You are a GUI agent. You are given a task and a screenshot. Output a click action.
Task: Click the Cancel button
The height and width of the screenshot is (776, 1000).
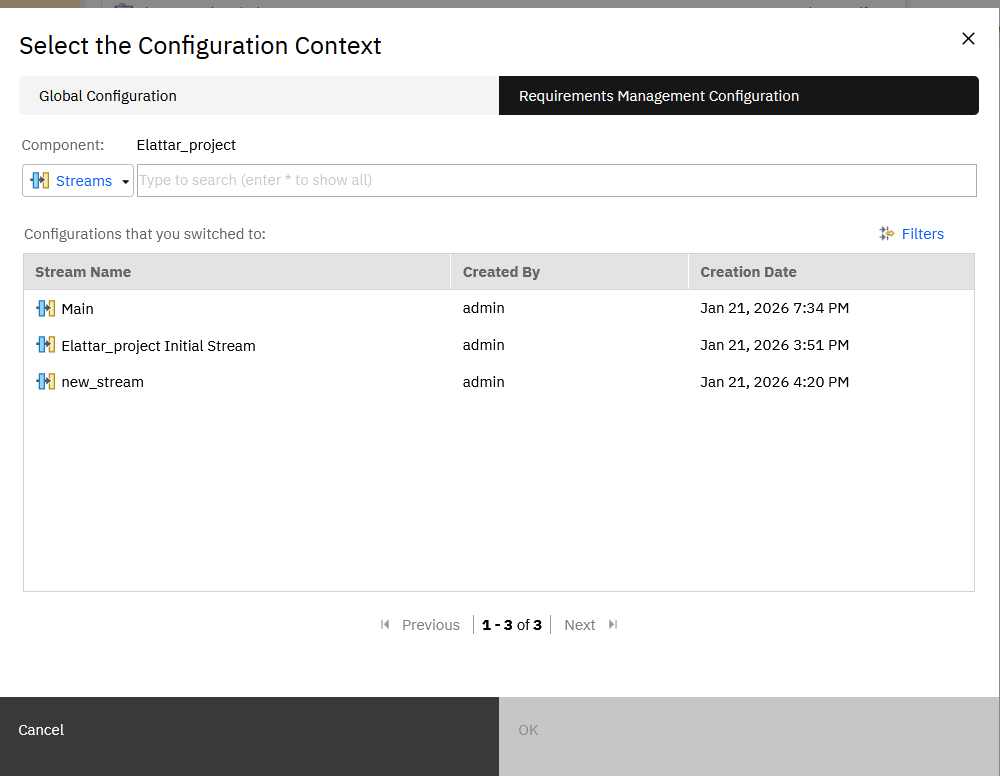[40, 730]
